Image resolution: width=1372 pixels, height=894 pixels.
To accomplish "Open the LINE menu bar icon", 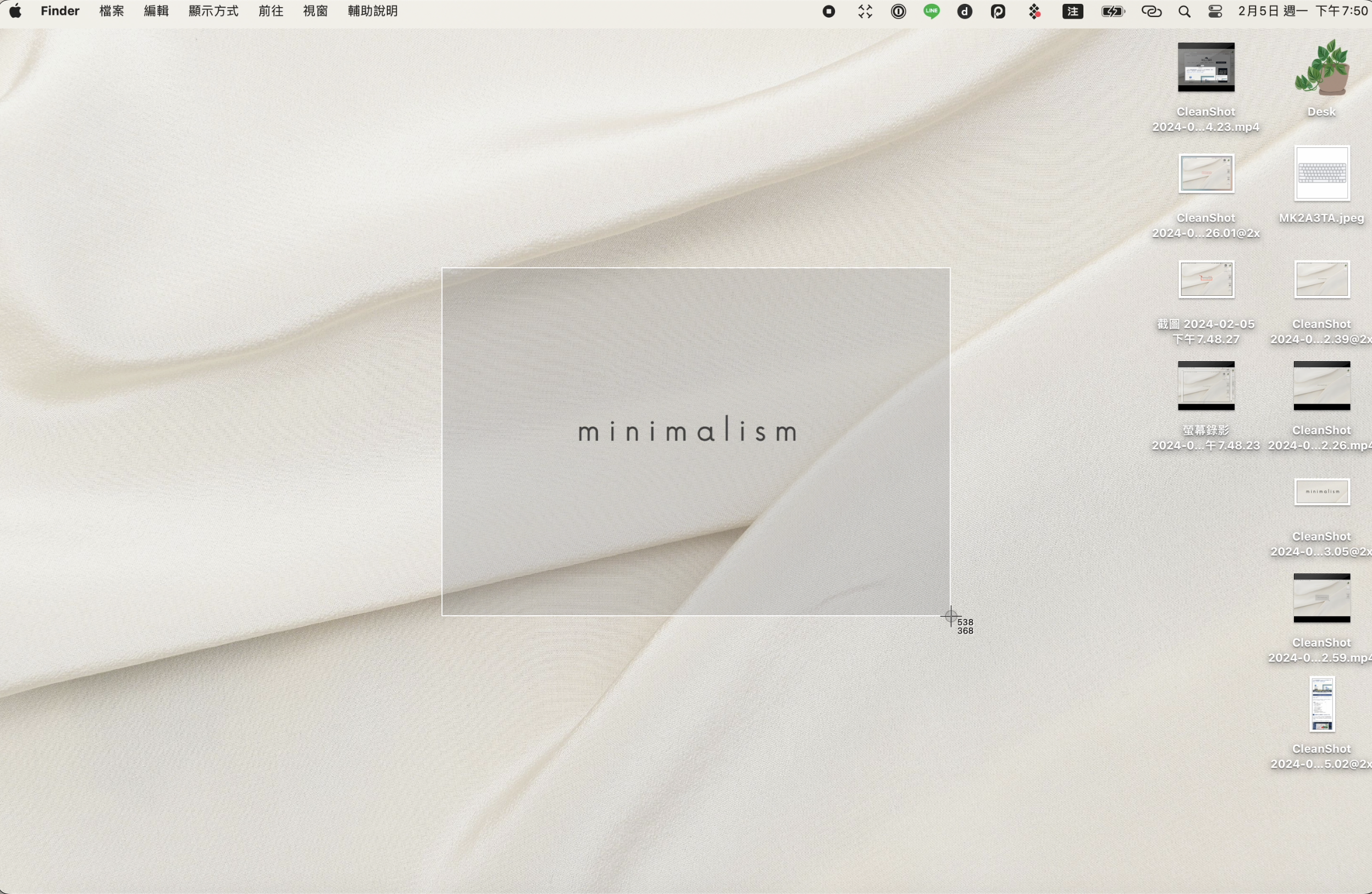I will click(932, 11).
